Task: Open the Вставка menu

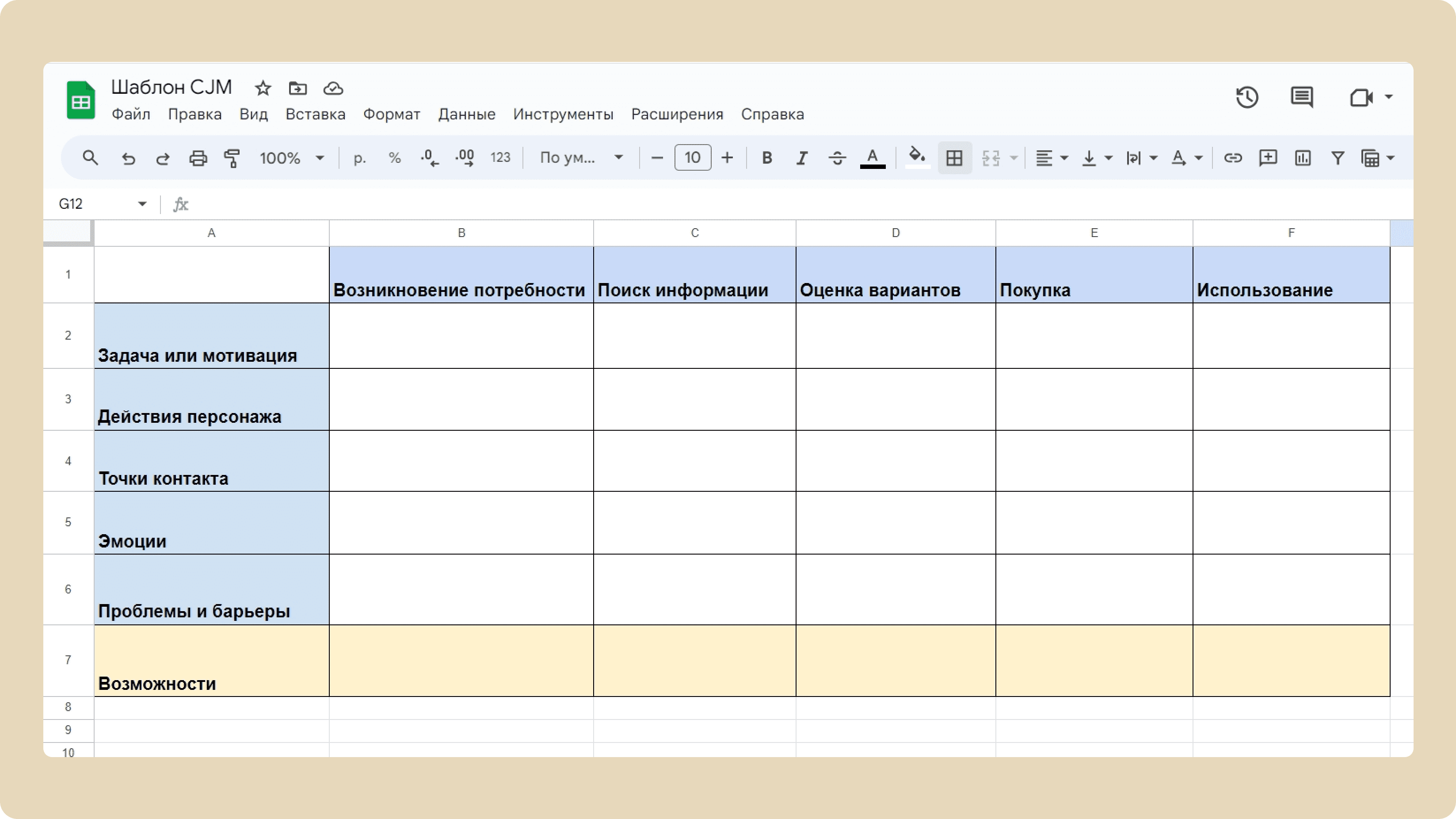Action: tap(316, 114)
